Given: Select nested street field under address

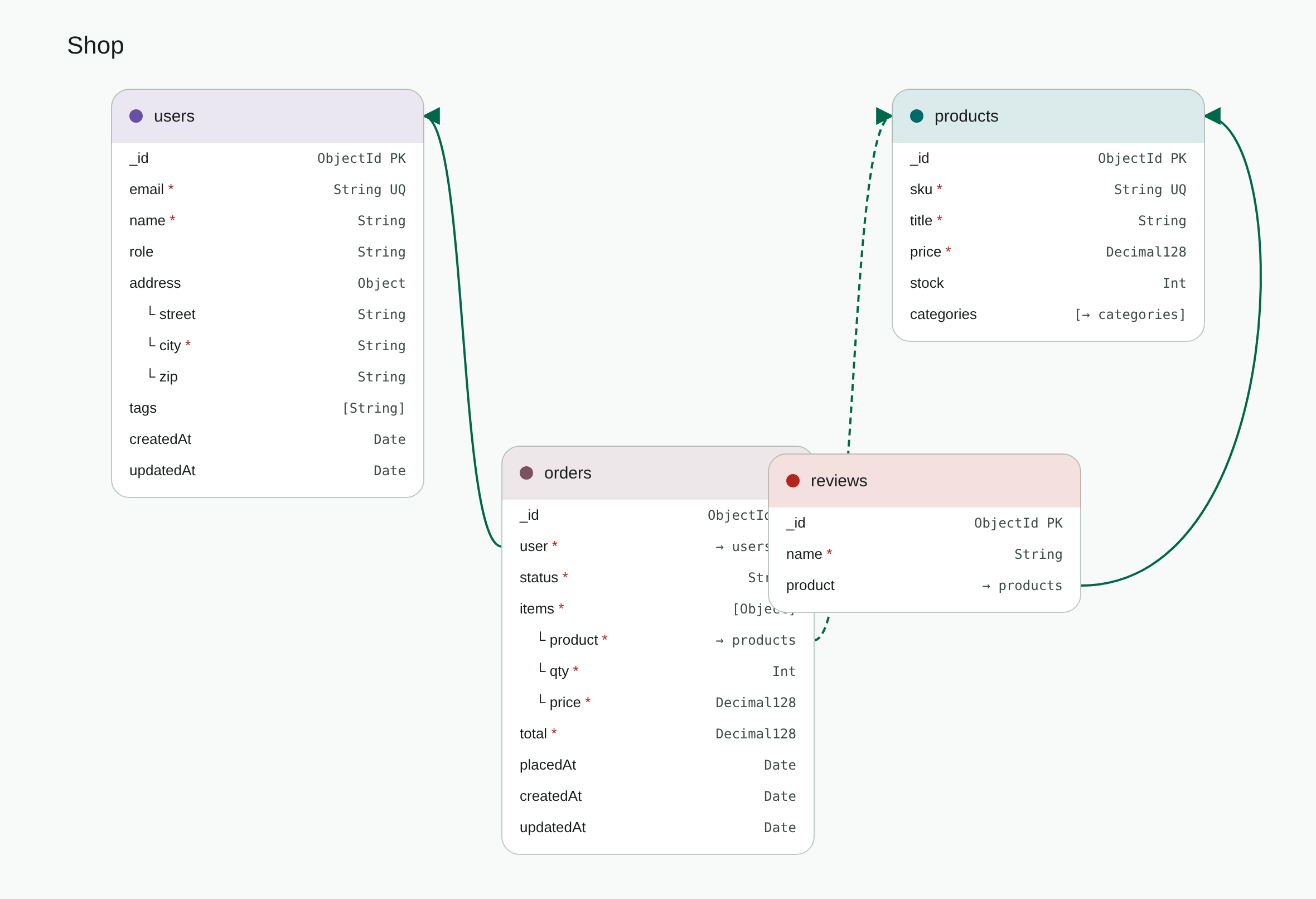Looking at the screenshot, I should pyautogui.click(x=268, y=314).
